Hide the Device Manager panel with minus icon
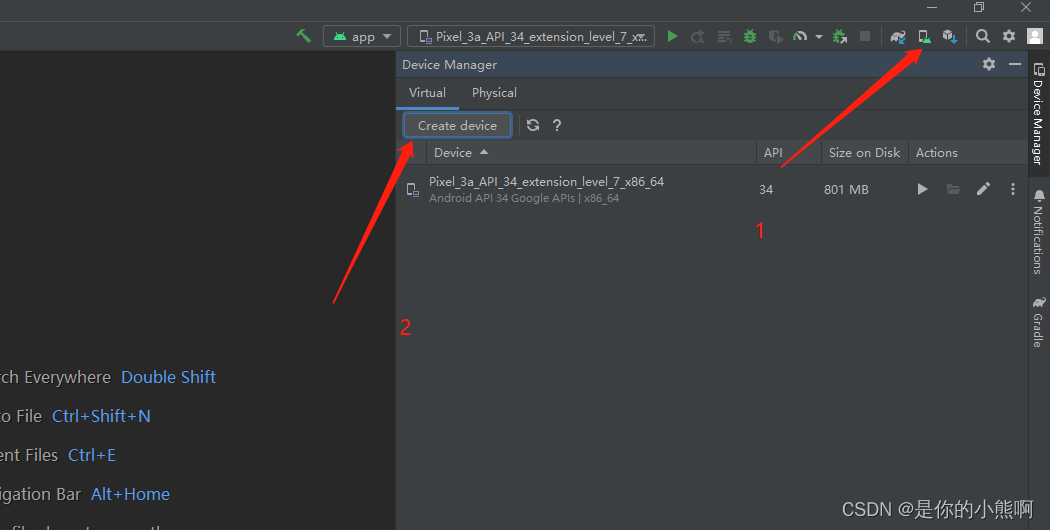The width and height of the screenshot is (1050, 530). [x=1015, y=64]
